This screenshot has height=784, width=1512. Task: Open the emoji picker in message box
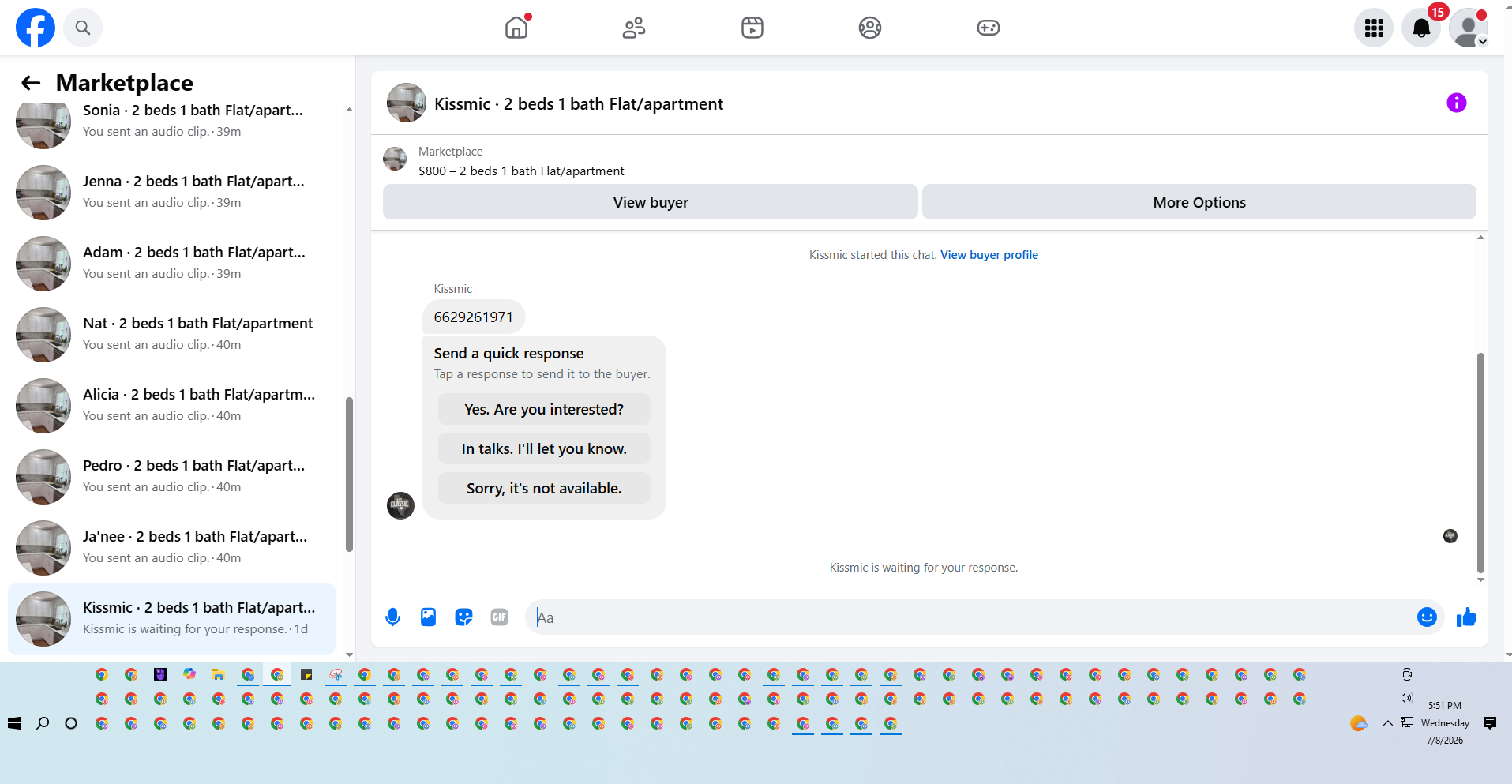[1427, 617]
